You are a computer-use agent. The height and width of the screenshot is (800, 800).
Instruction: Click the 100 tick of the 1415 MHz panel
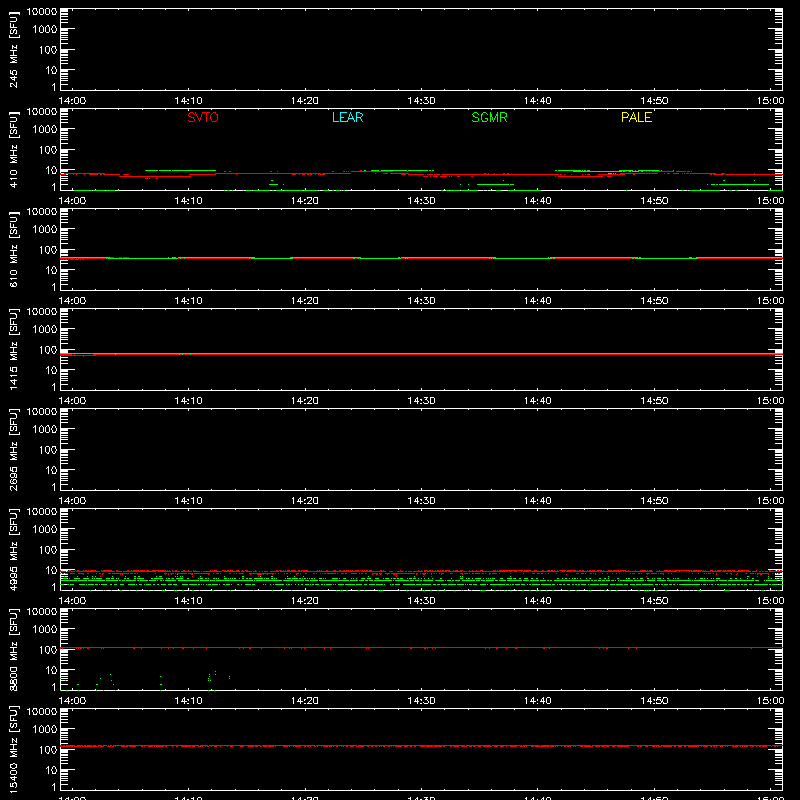[48, 350]
